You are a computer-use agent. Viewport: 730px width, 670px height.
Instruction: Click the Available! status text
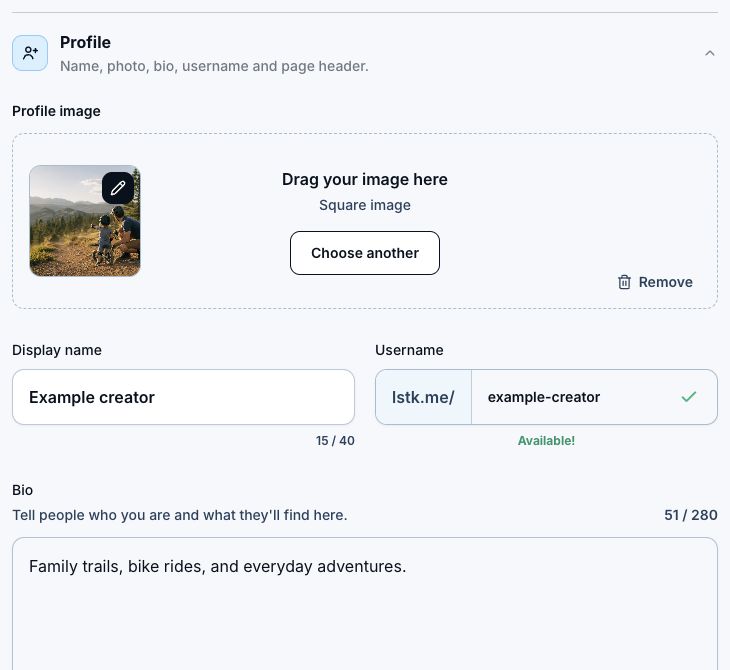point(546,440)
